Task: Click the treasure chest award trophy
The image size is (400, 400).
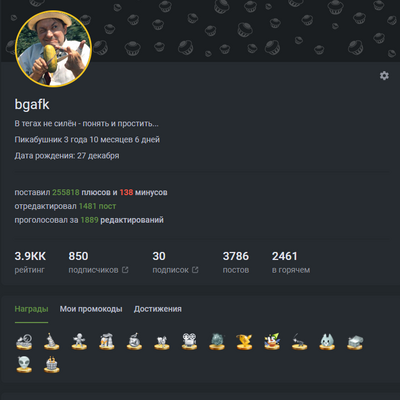Action: pos(355,341)
